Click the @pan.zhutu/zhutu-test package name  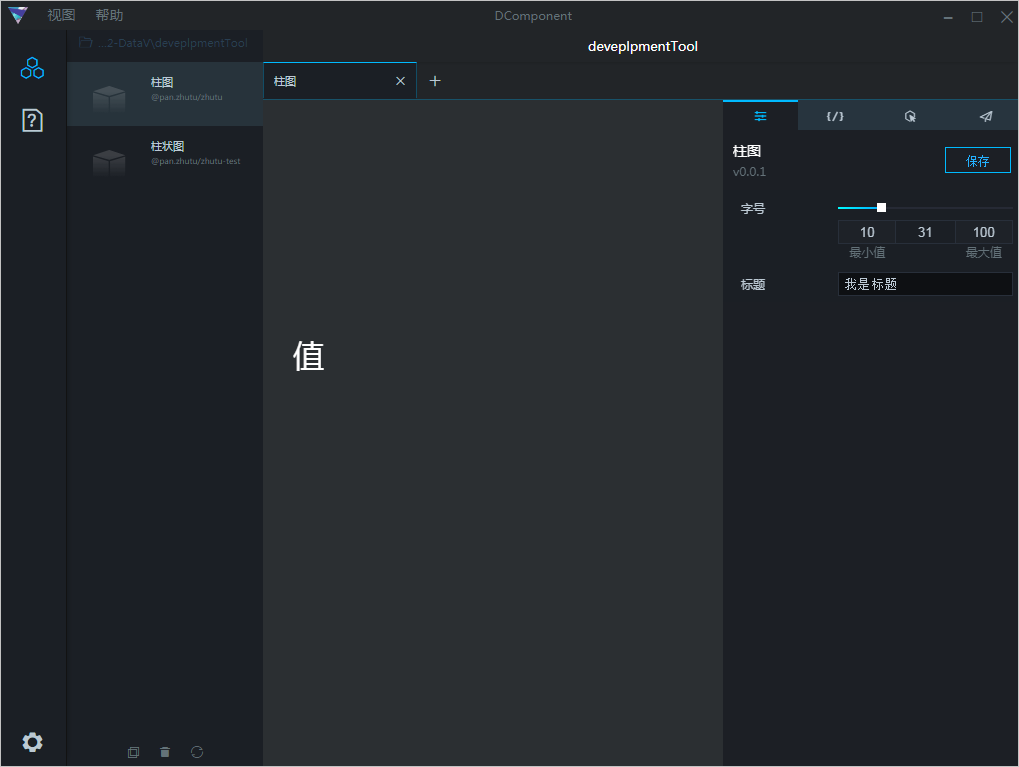(x=196, y=161)
